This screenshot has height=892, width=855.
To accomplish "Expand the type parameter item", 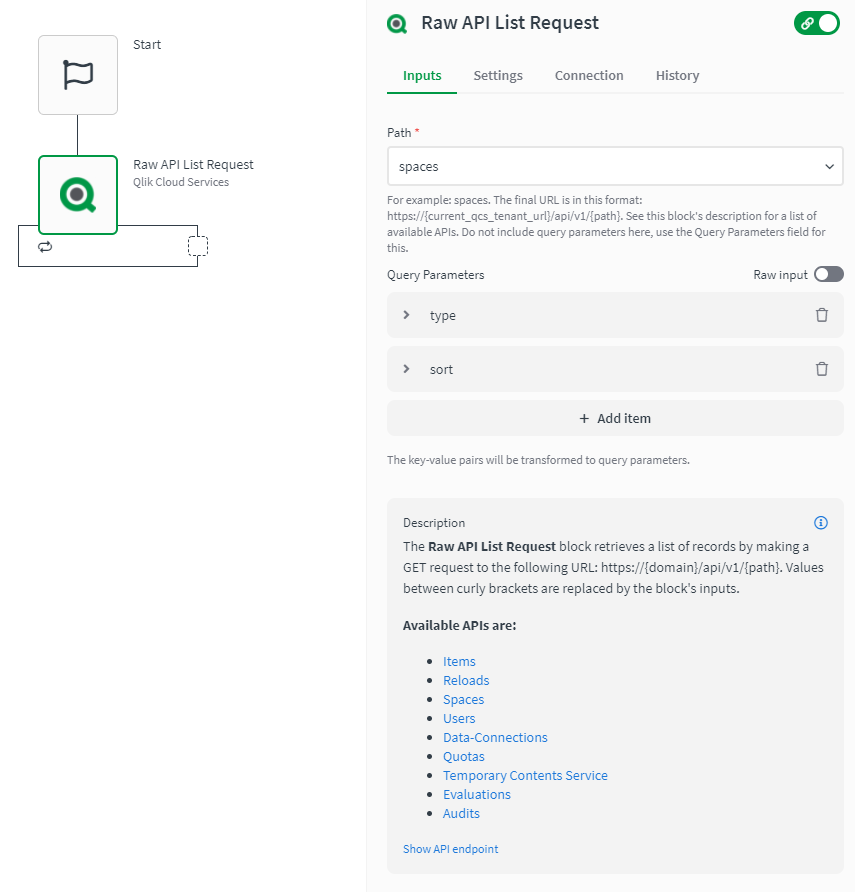I will 406,315.
